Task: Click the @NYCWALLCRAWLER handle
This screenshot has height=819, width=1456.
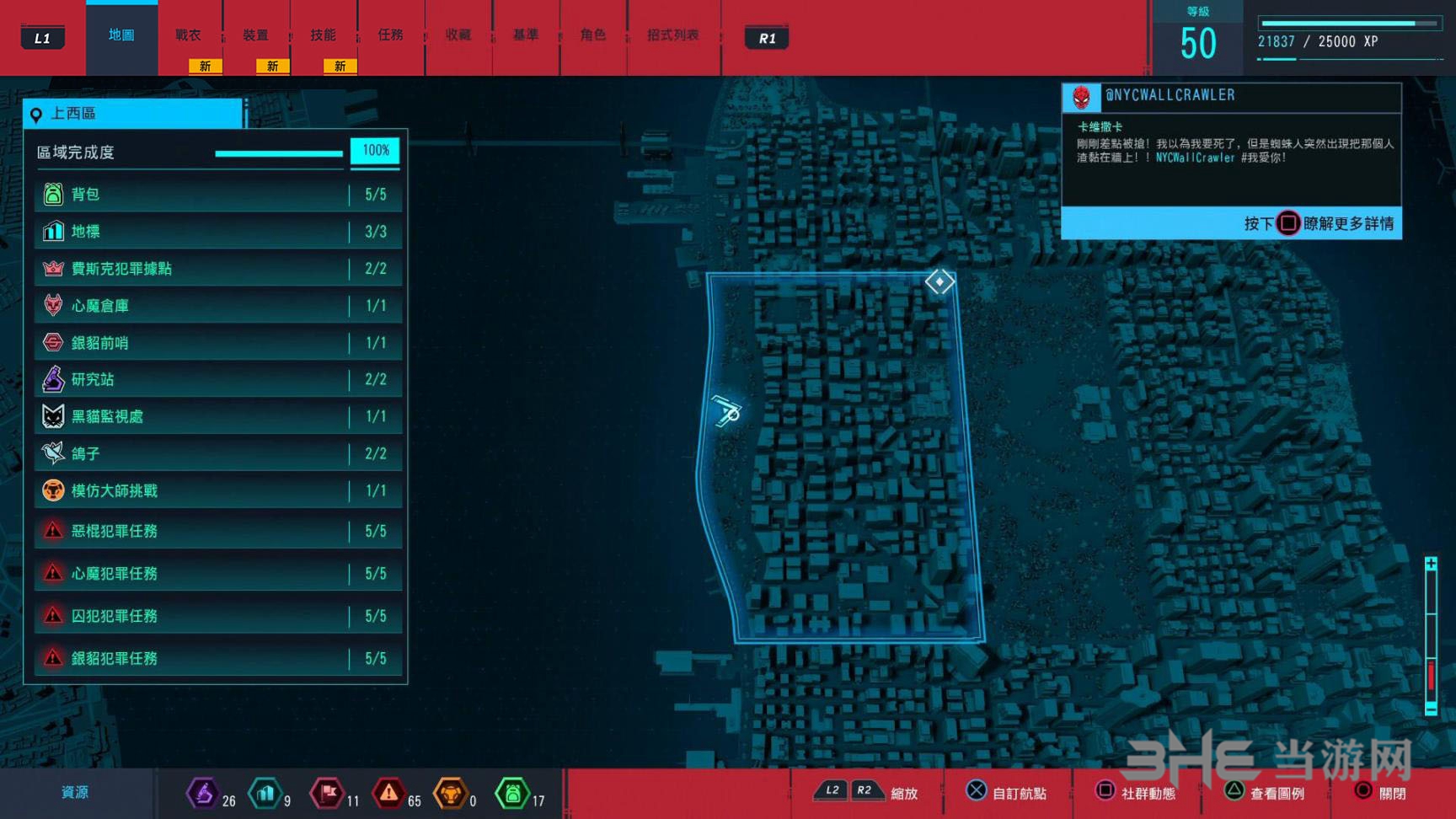Action: 1170,95
